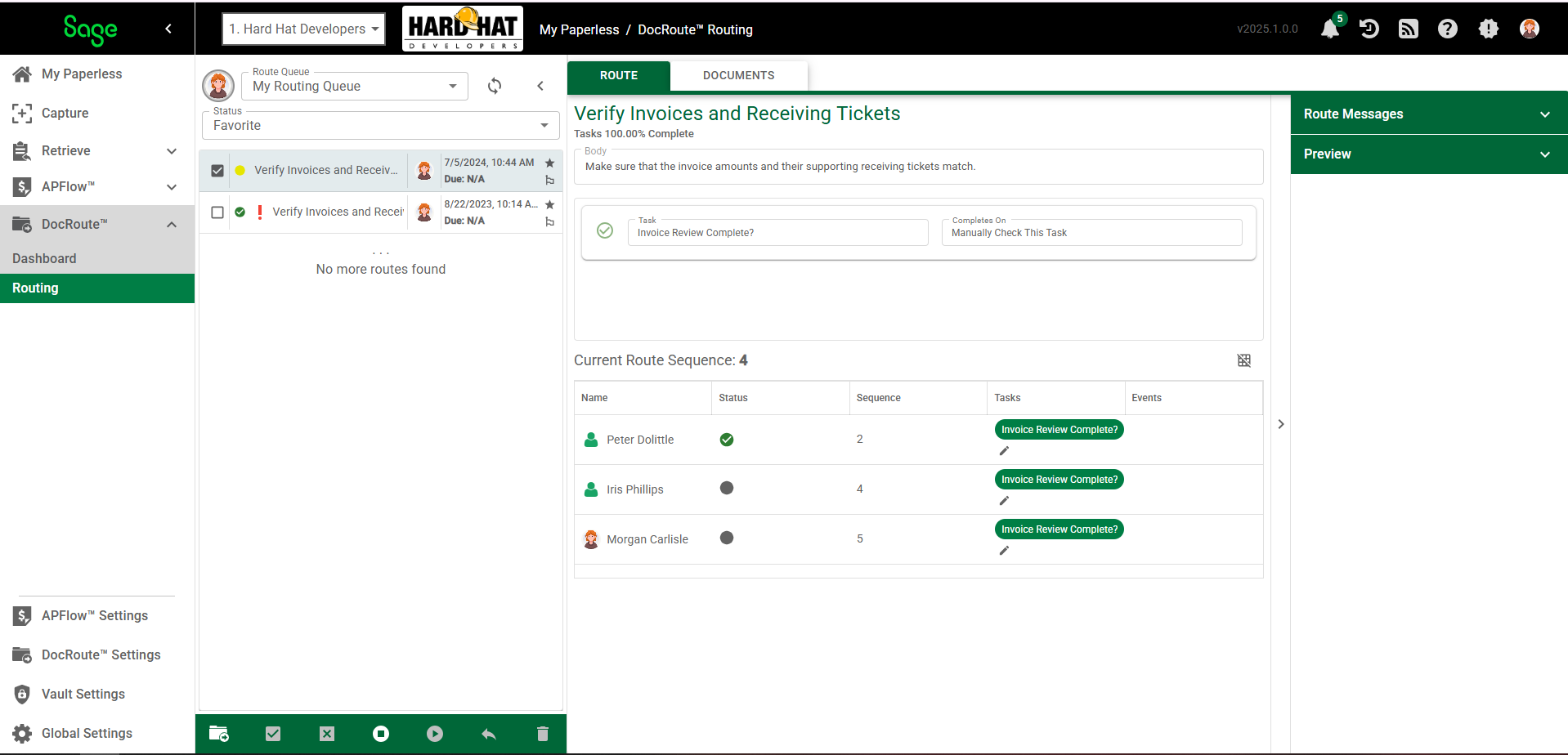Image resolution: width=1568 pixels, height=755 pixels.
Task: Go to My Paperless in sidebar
Action: (x=97, y=74)
